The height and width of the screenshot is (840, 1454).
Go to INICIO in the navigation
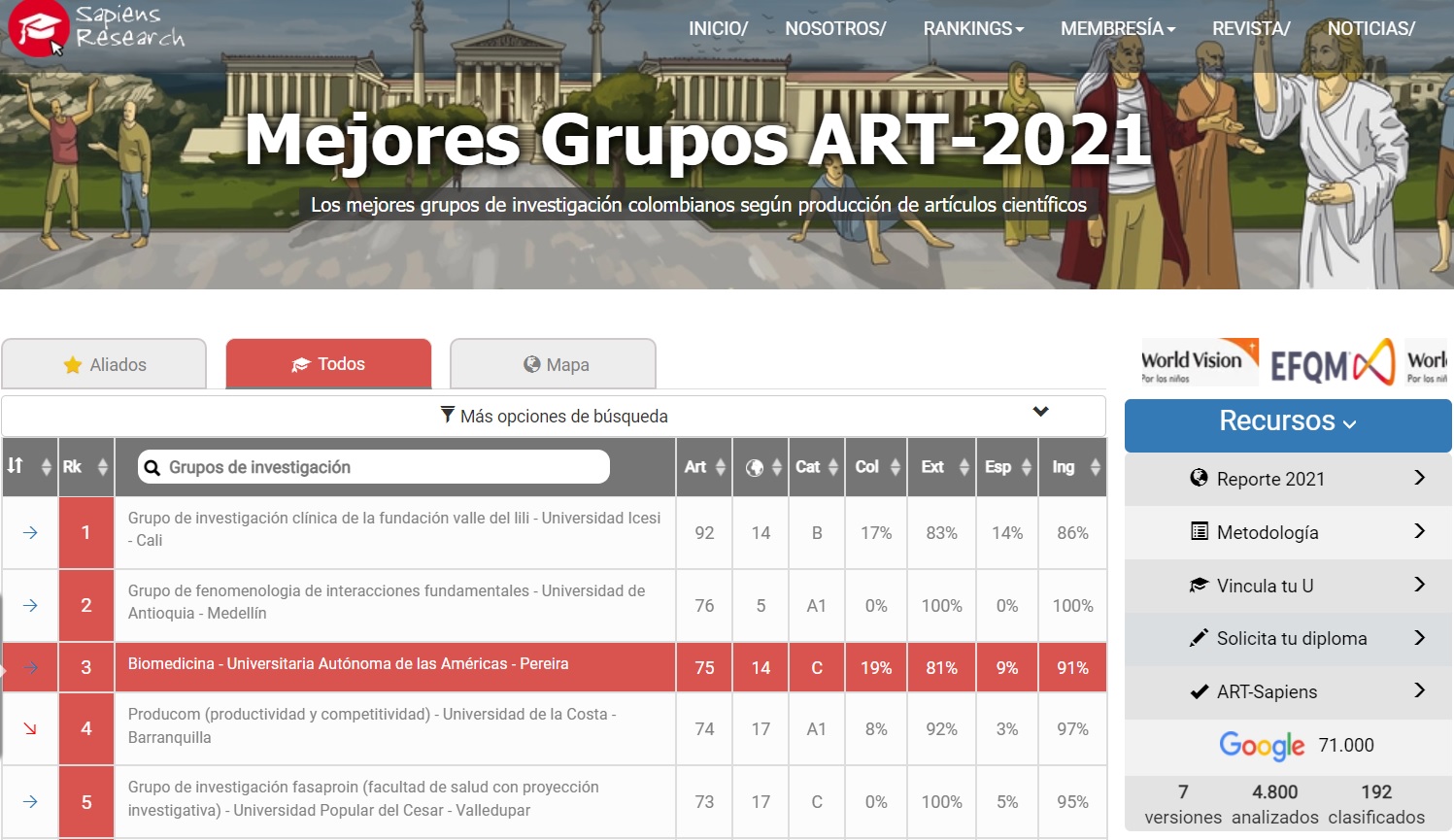coord(718,28)
